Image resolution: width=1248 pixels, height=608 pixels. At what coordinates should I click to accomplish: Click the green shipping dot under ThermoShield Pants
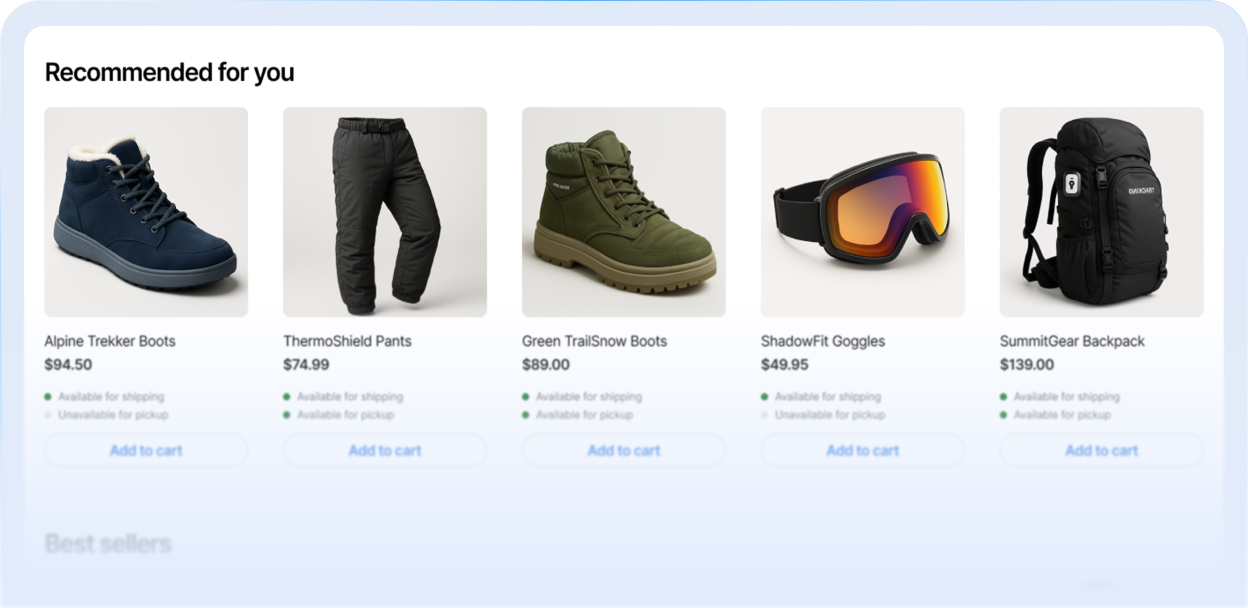tap(287, 397)
